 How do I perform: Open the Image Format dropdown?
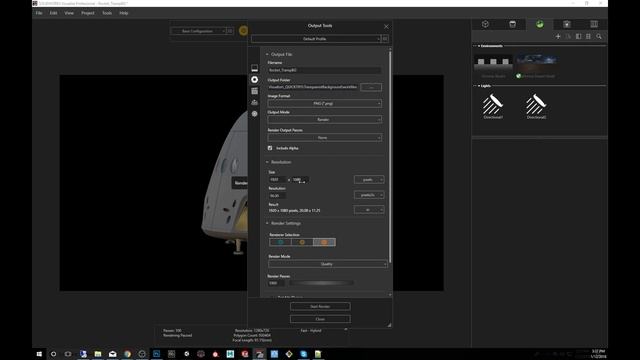point(324,103)
